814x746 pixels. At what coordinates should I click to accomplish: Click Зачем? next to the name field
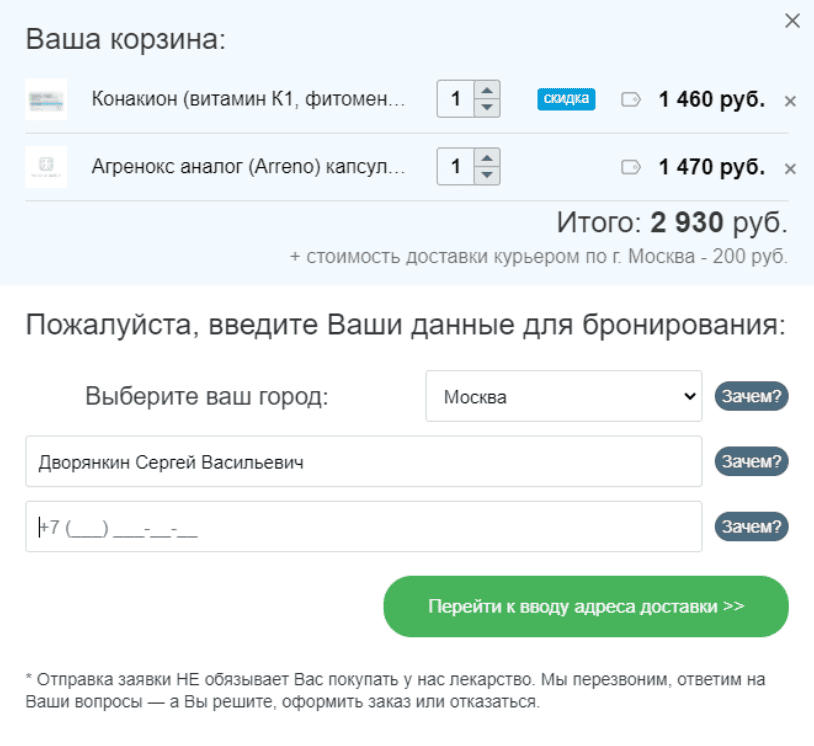coord(752,461)
